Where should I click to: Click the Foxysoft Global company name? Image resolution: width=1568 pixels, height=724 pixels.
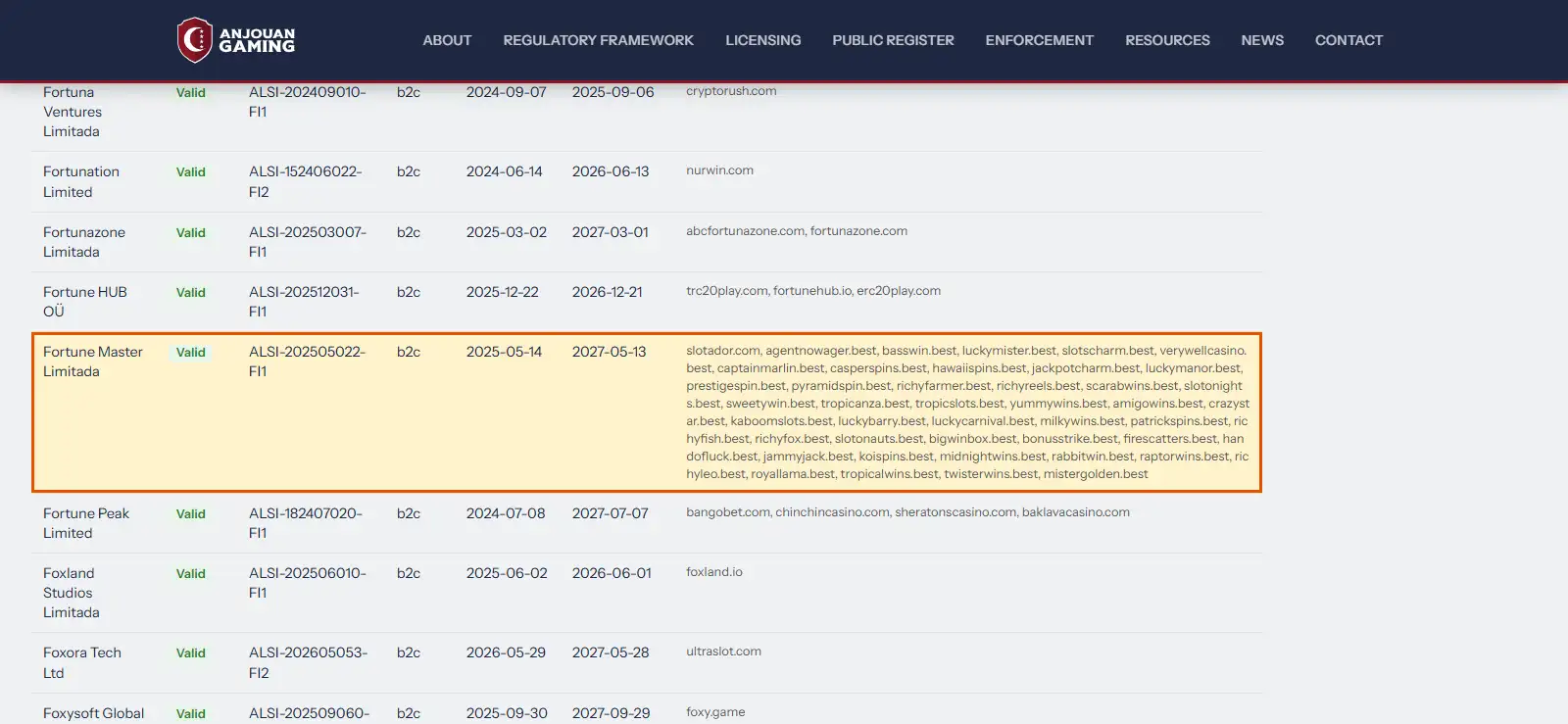point(93,713)
